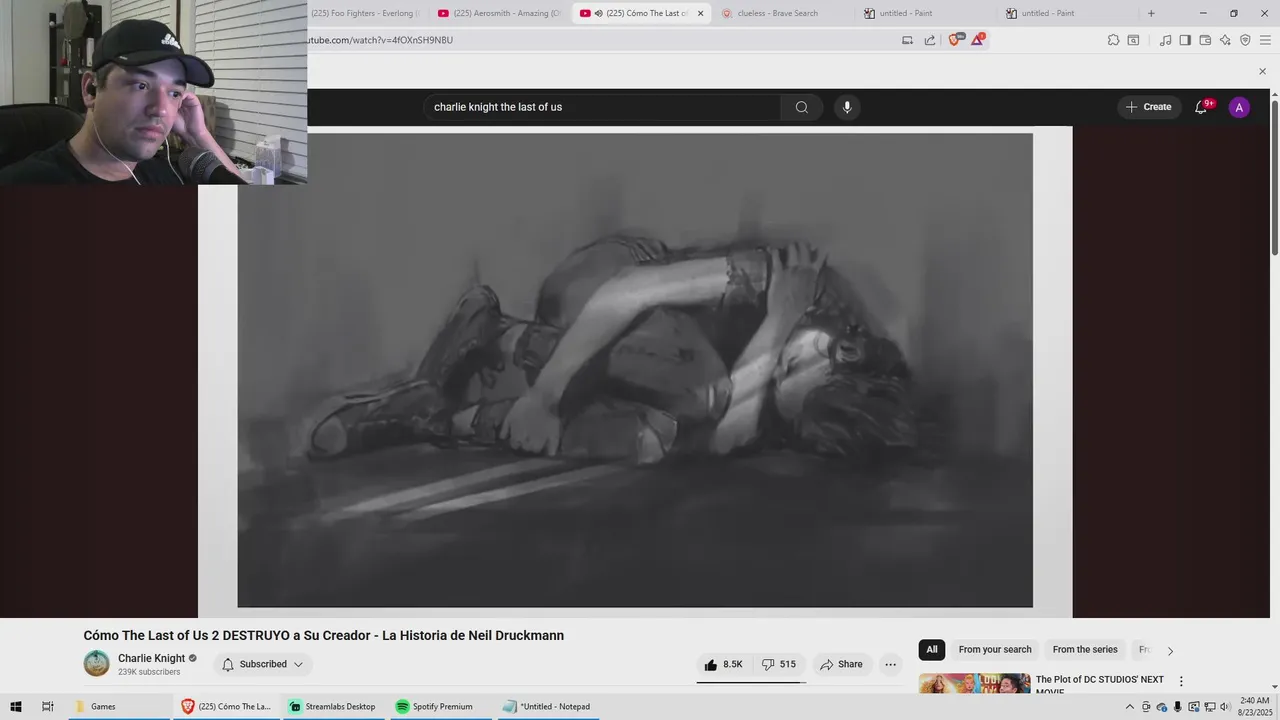The width and height of the screenshot is (1280, 720).
Task: Click the paused video frame
Action: 635,370
